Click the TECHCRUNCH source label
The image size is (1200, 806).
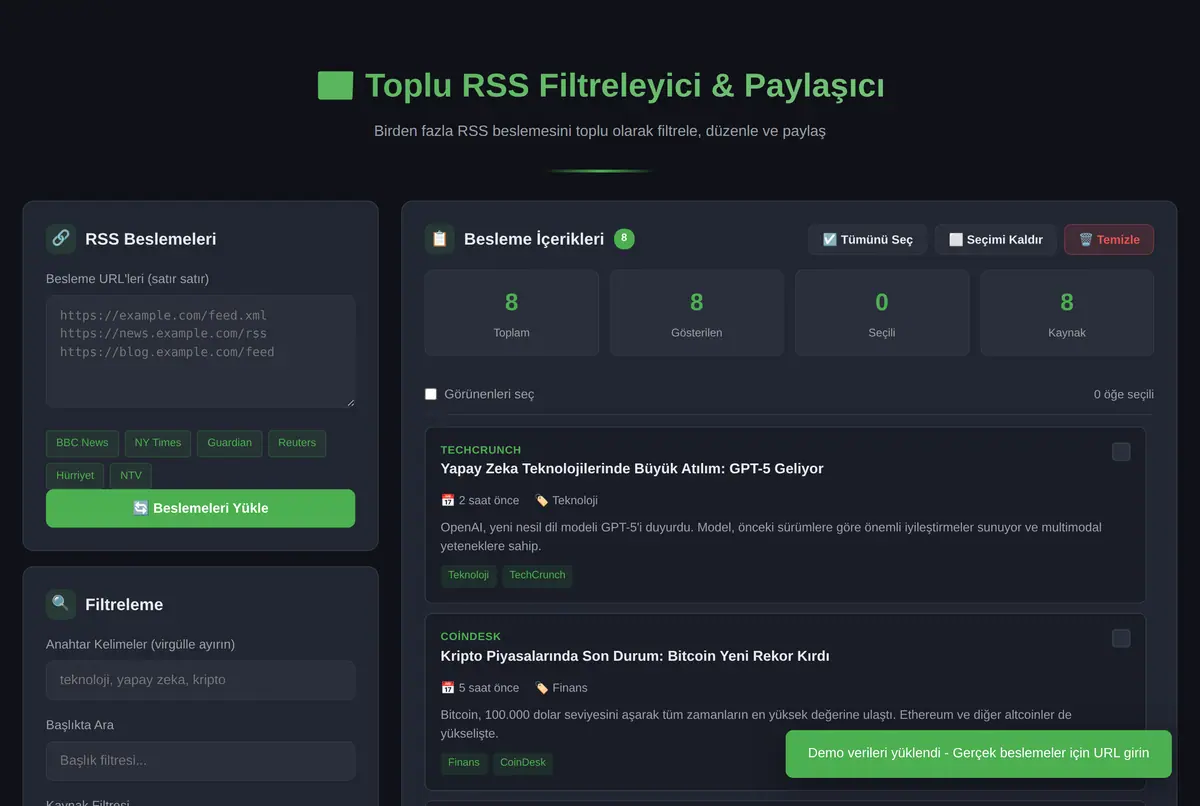481,450
